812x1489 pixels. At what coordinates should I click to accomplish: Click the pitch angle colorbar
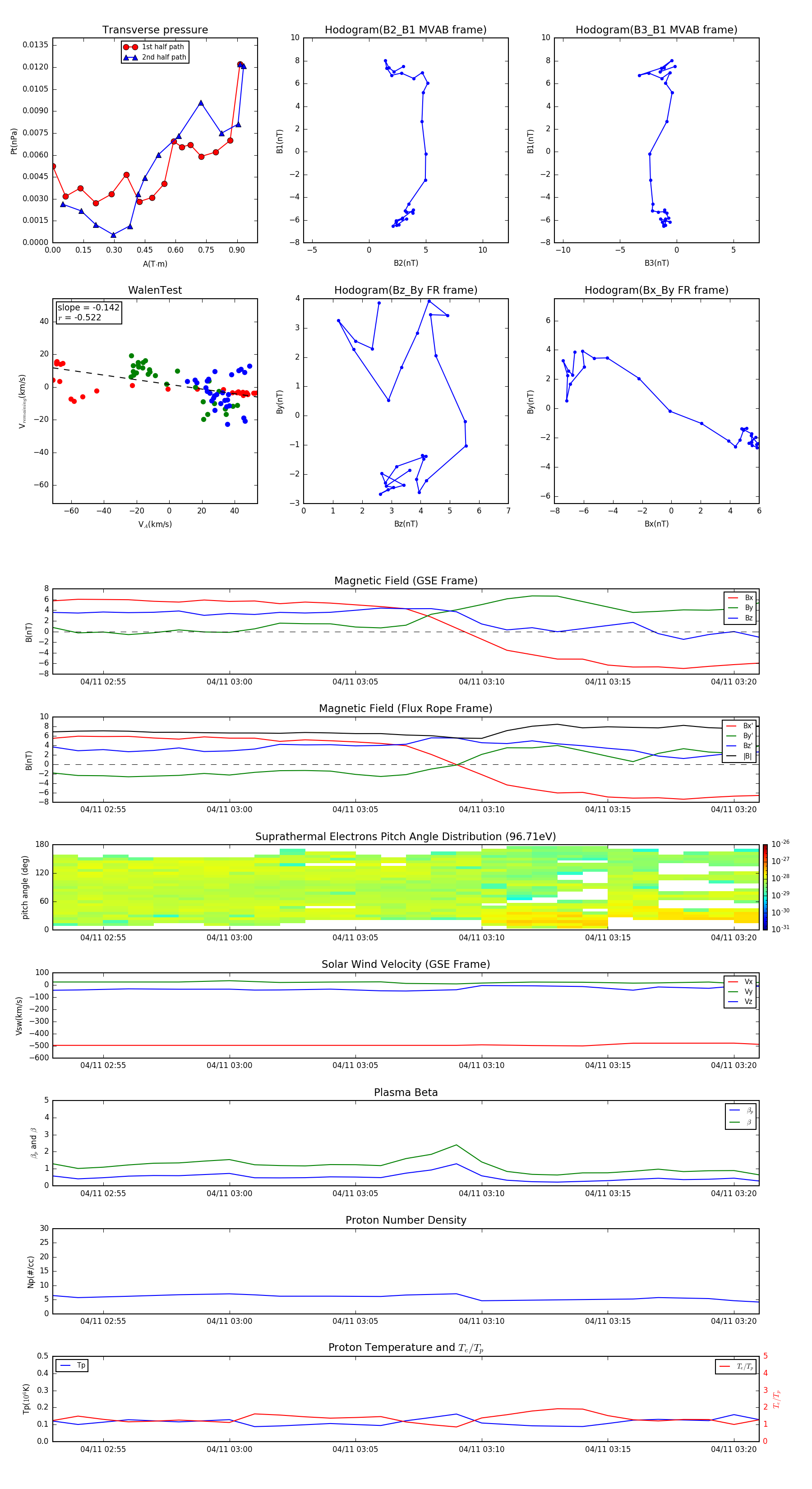[x=765, y=887]
